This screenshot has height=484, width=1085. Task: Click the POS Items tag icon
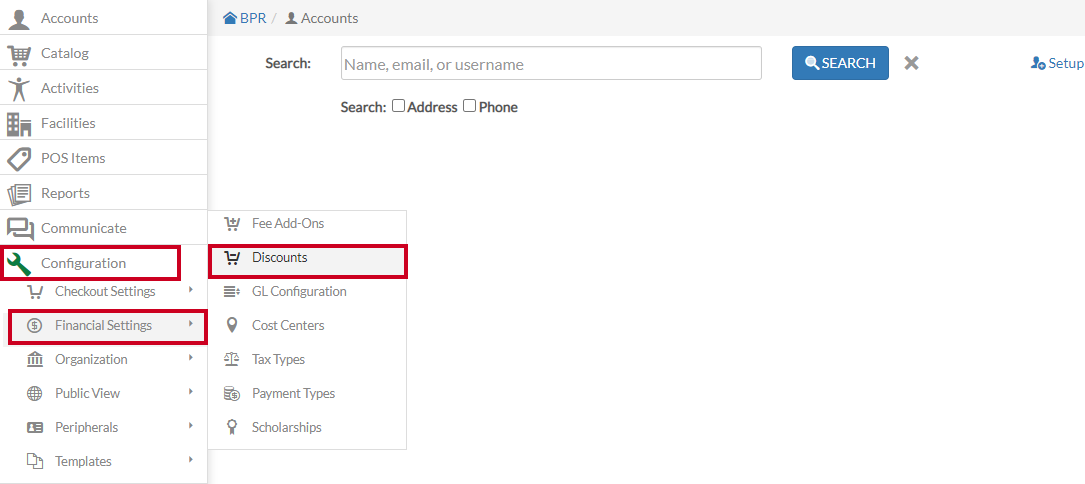19,159
